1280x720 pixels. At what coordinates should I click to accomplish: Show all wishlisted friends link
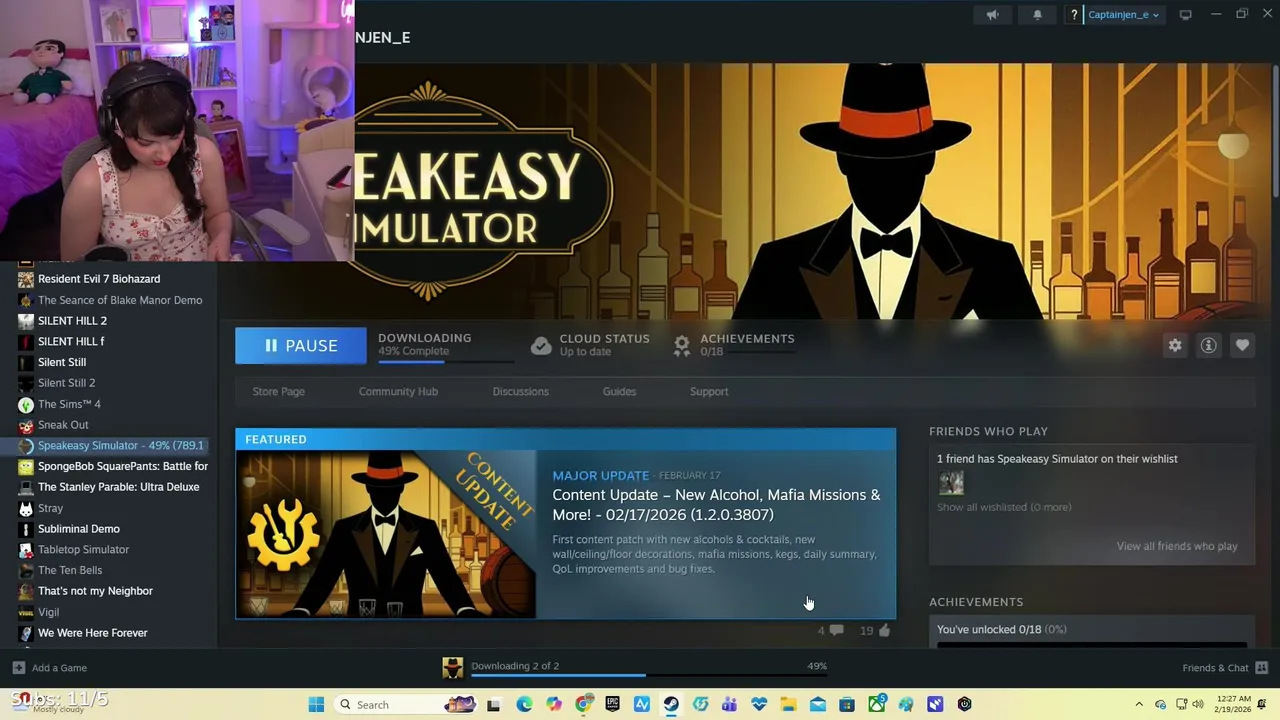click(x=1004, y=507)
